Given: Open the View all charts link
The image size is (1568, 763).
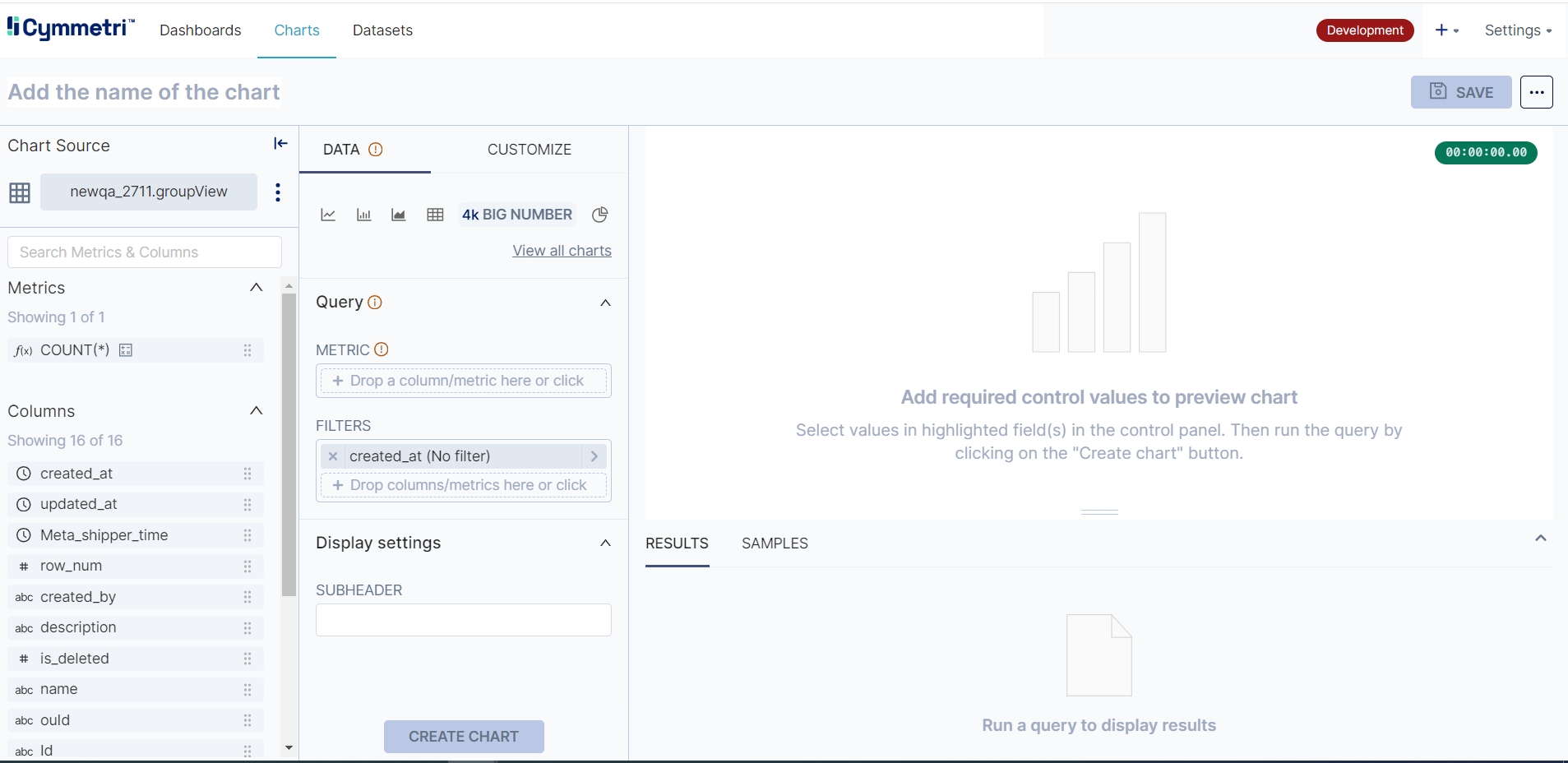Looking at the screenshot, I should pyautogui.click(x=562, y=251).
